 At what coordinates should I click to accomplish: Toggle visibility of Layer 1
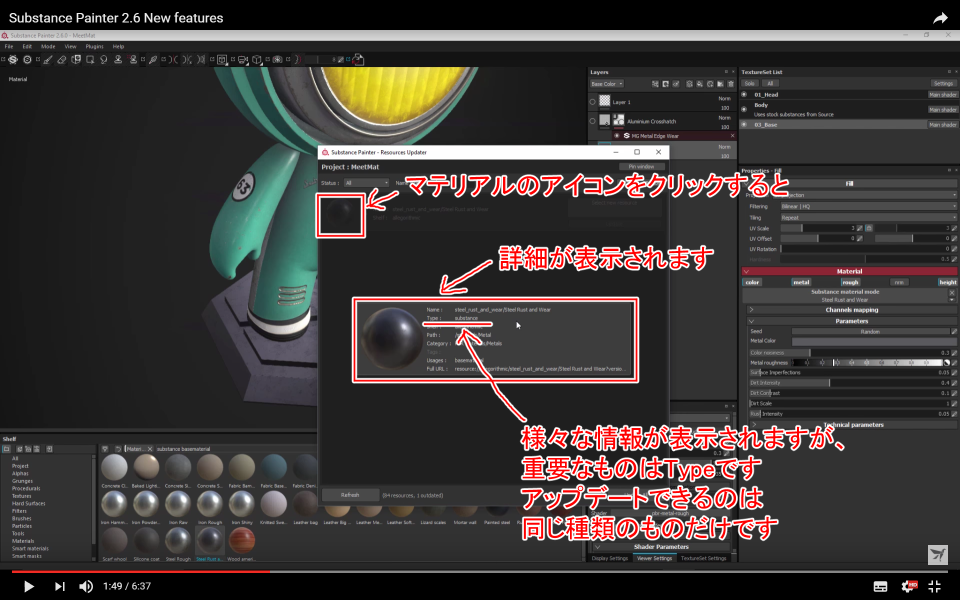click(593, 102)
